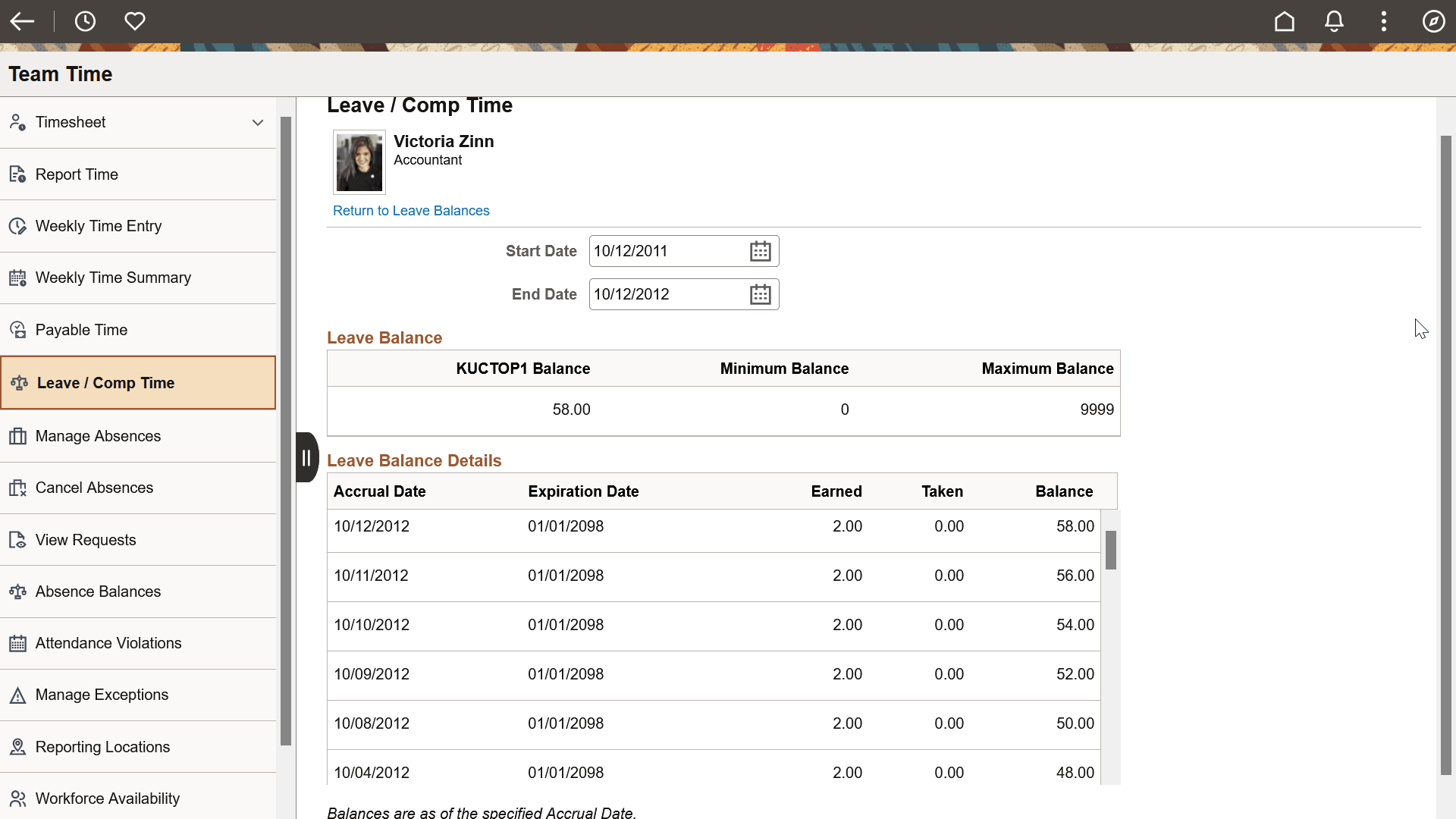This screenshot has width=1456, height=819.
Task: Collapse the left navigation panel
Action: click(306, 457)
